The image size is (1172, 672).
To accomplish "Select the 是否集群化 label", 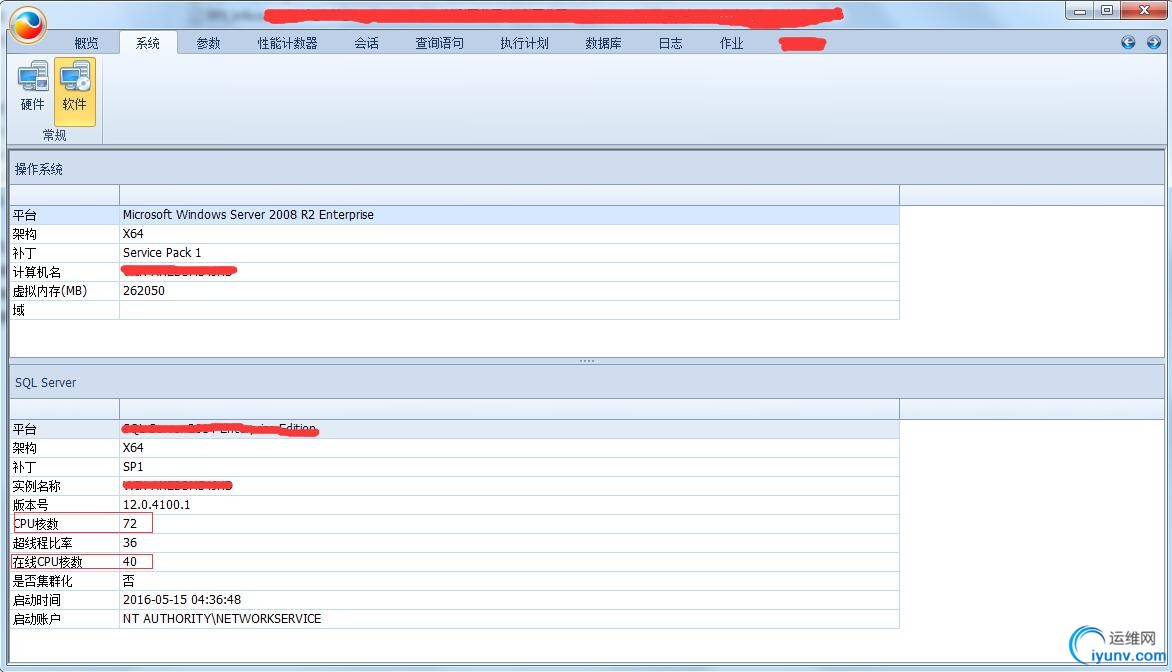I will tap(43, 581).
